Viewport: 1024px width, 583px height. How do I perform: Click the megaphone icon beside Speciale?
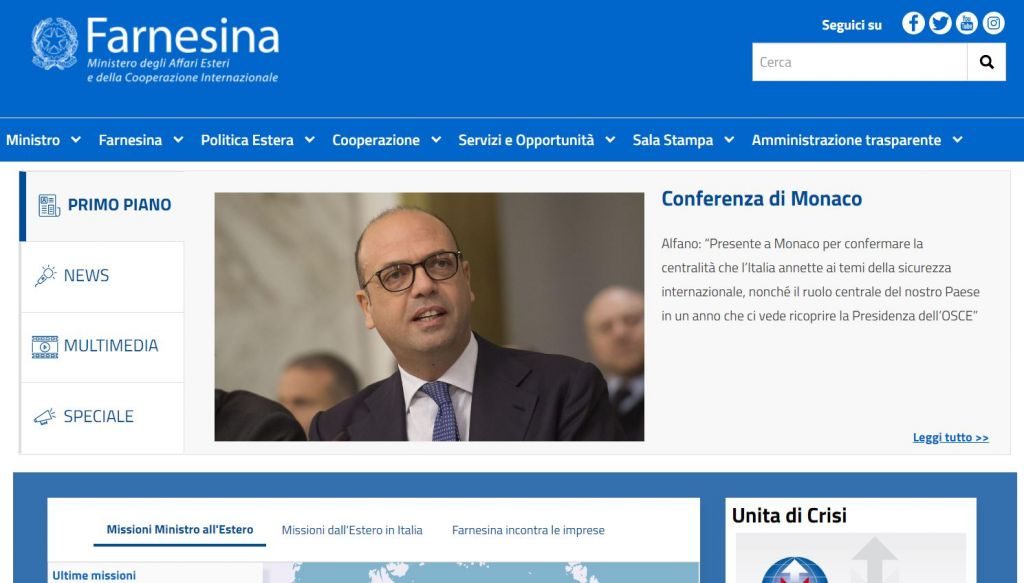[45, 417]
